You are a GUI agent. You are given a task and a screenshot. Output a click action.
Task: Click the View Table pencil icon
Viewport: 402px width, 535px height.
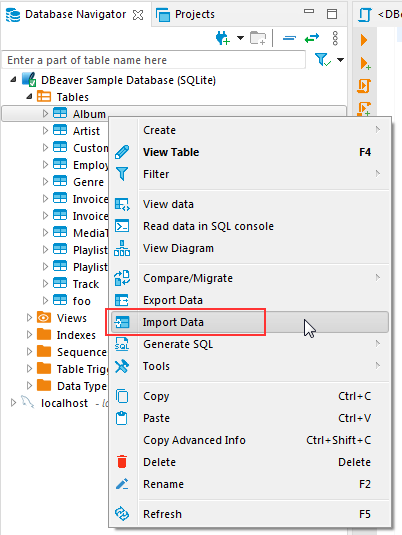(122, 152)
